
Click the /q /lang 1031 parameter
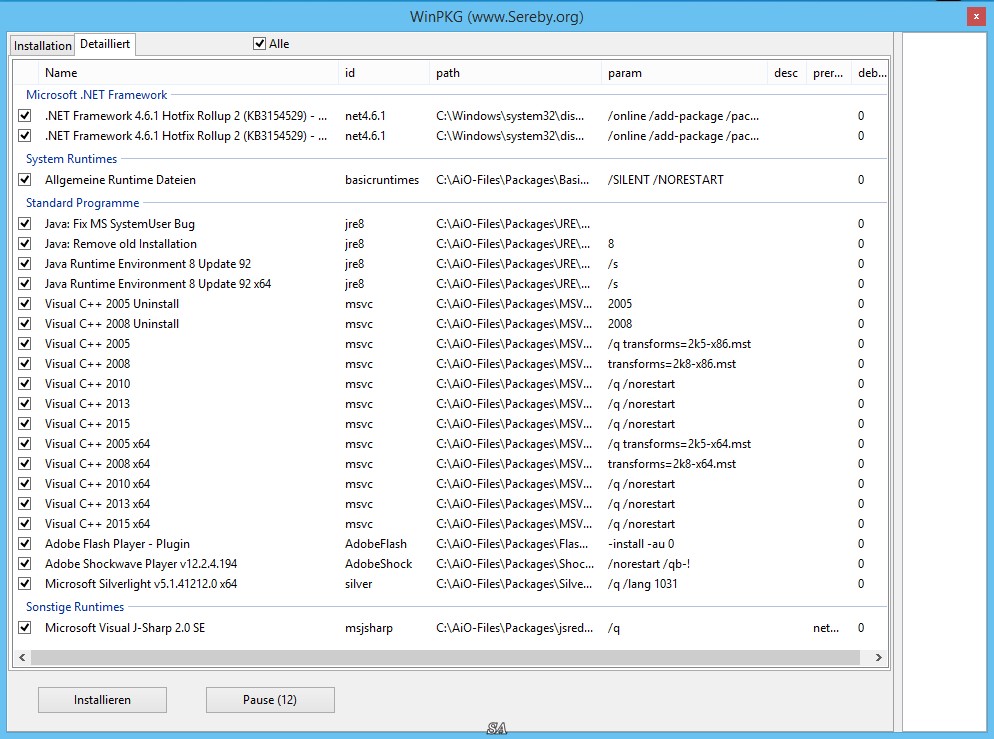click(x=643, y=584)
